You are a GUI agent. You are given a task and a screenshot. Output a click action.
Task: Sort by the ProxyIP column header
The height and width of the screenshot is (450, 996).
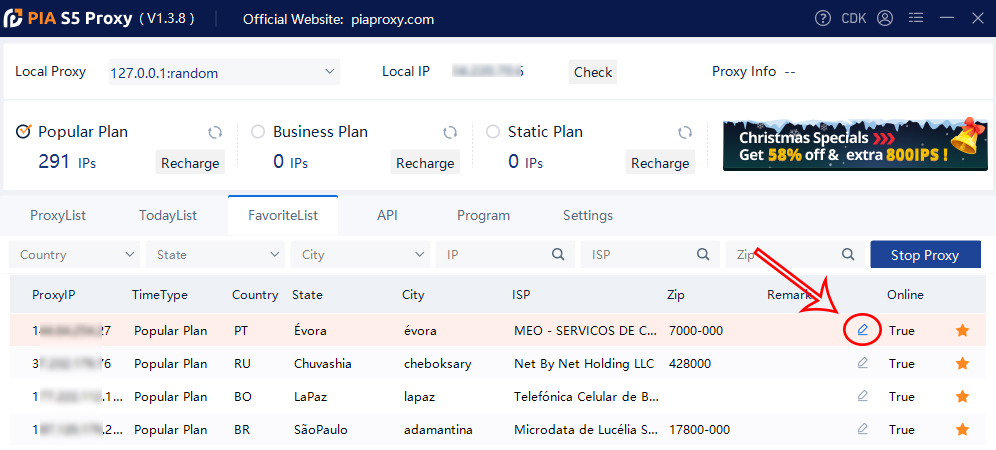coord(54,294)
